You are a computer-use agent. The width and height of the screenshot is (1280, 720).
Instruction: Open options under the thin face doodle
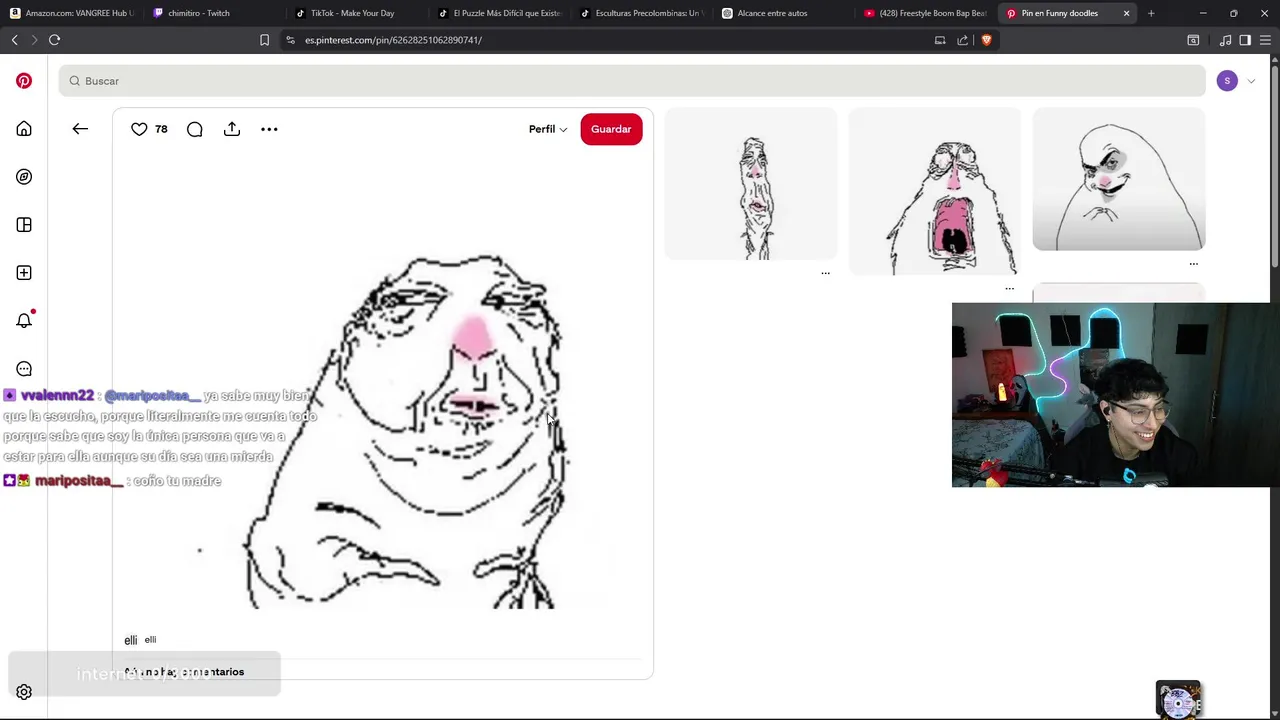[825, 273]
